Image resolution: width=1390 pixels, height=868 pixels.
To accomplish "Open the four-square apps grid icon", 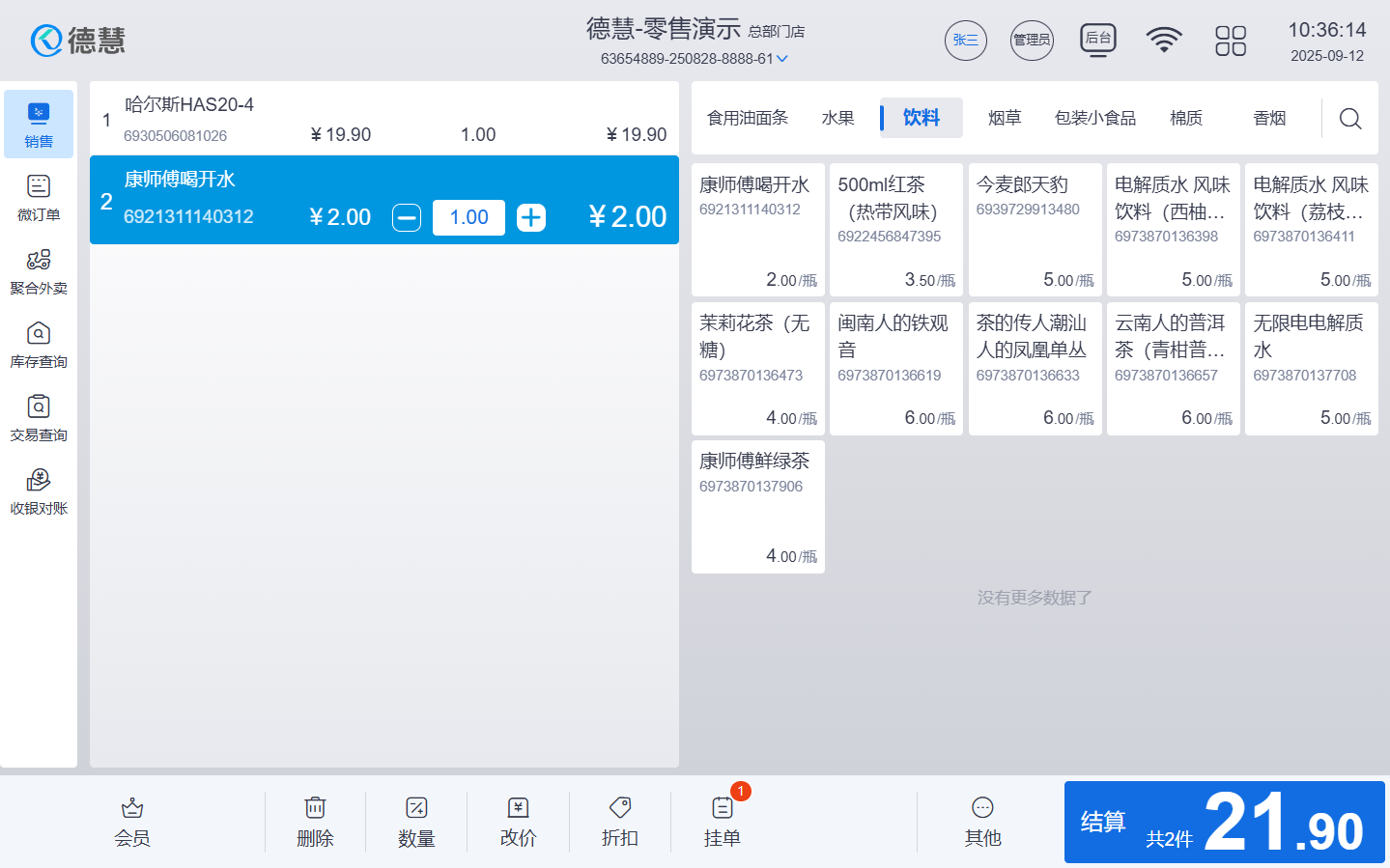I will click(x=1231, y=41).
